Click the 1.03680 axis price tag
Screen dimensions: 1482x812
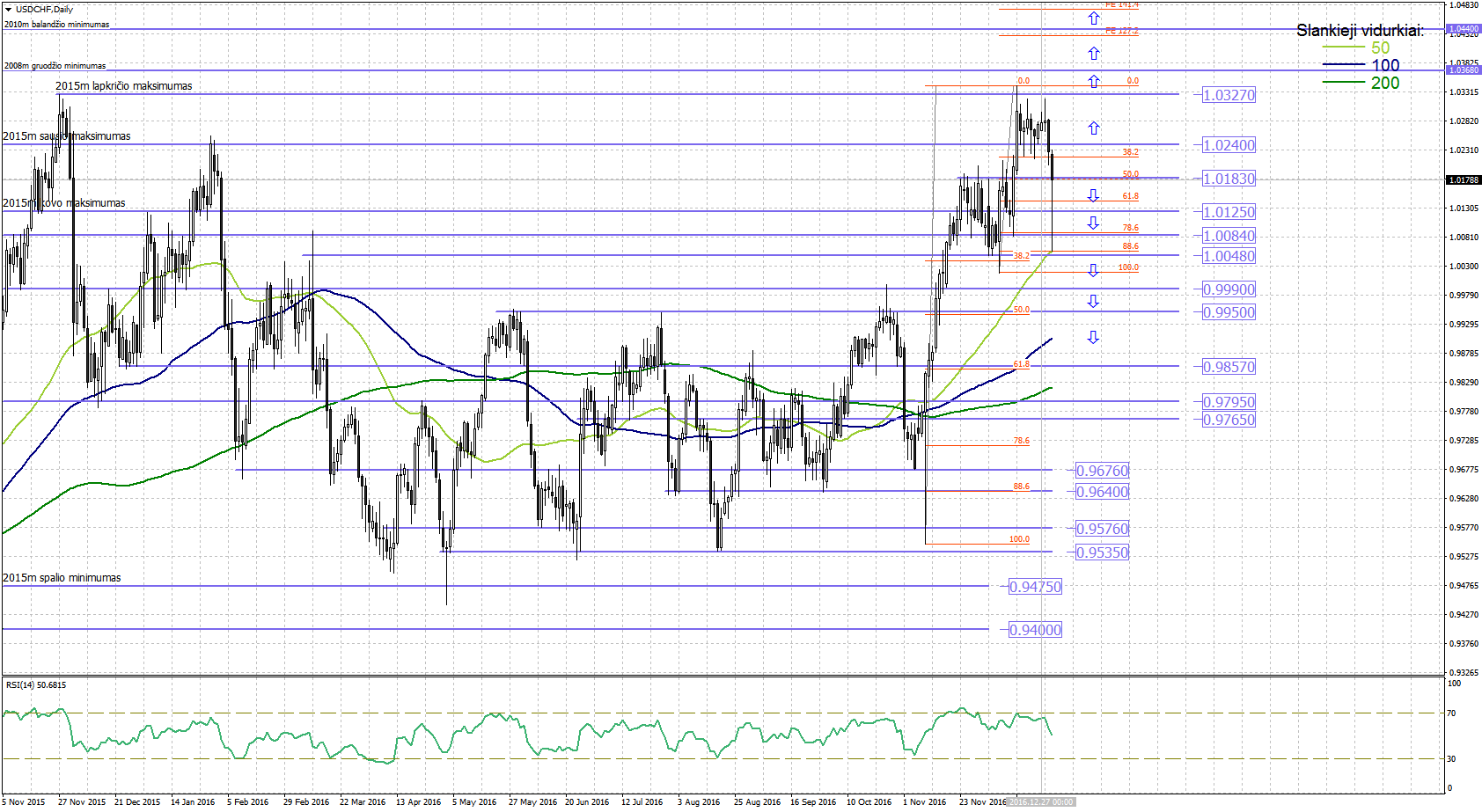(x=1464, y=69)
